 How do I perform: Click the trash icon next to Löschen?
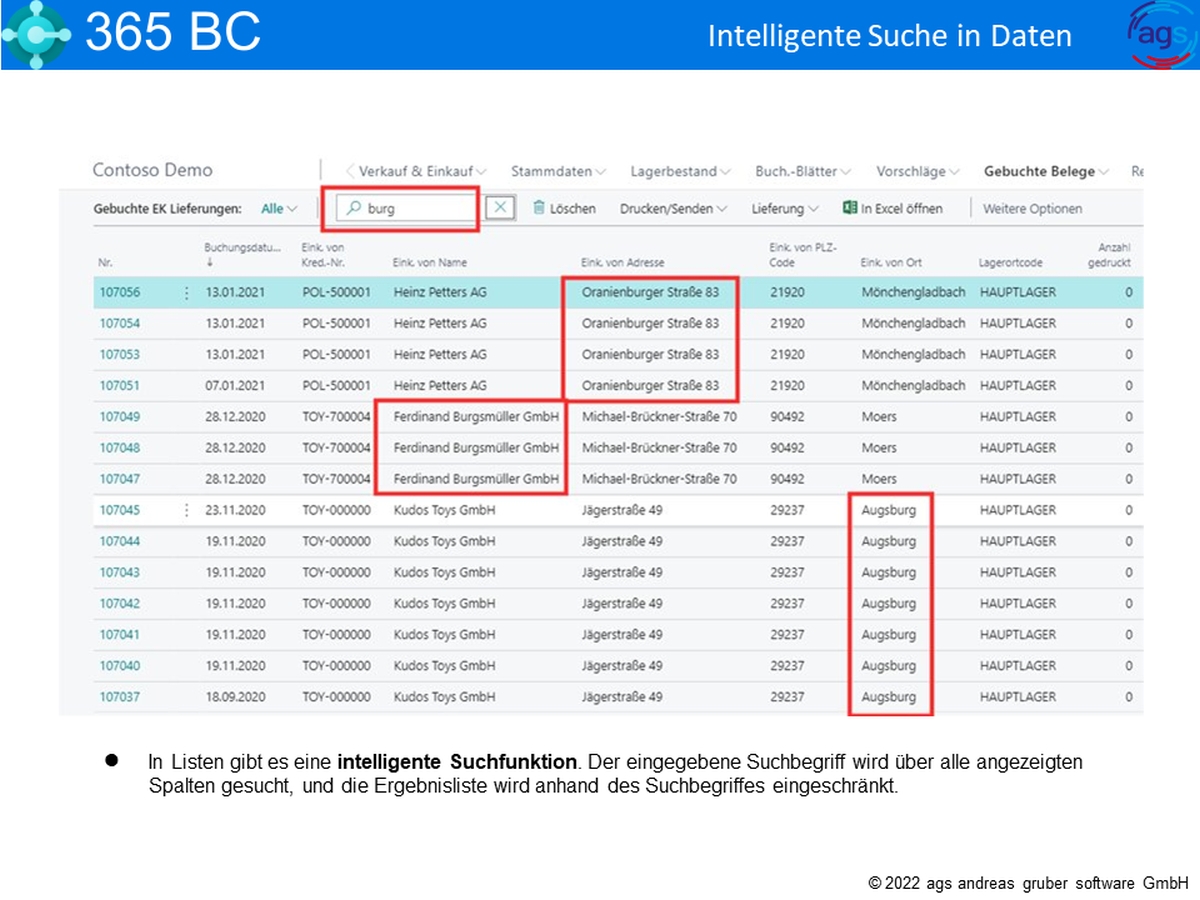[x=539, y=208]
